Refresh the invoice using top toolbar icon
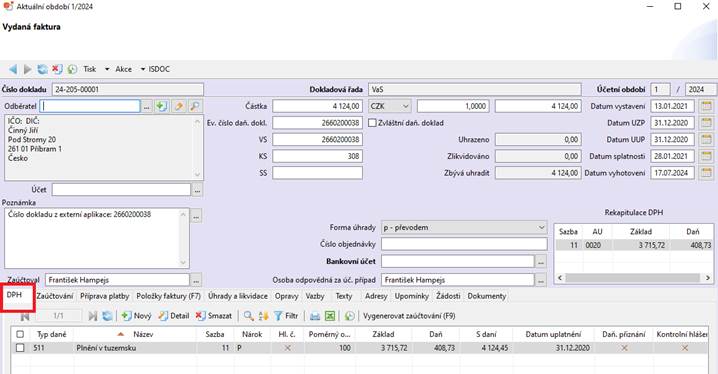Image resolution: width=718 pixels, height=374 pixels. click(42, 69)
